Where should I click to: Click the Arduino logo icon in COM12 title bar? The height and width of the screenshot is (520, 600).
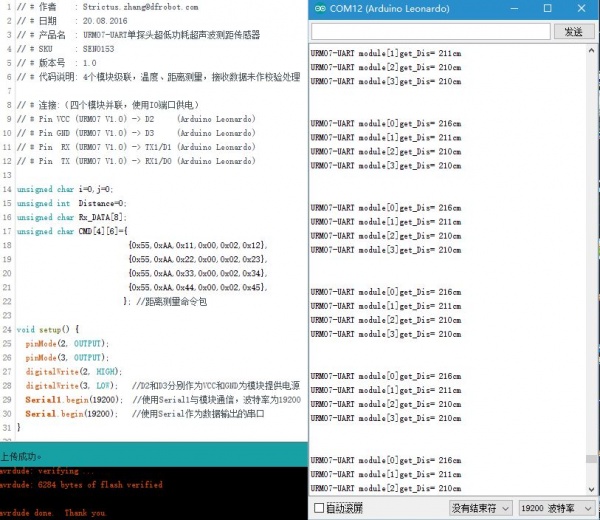pos(320,8)
